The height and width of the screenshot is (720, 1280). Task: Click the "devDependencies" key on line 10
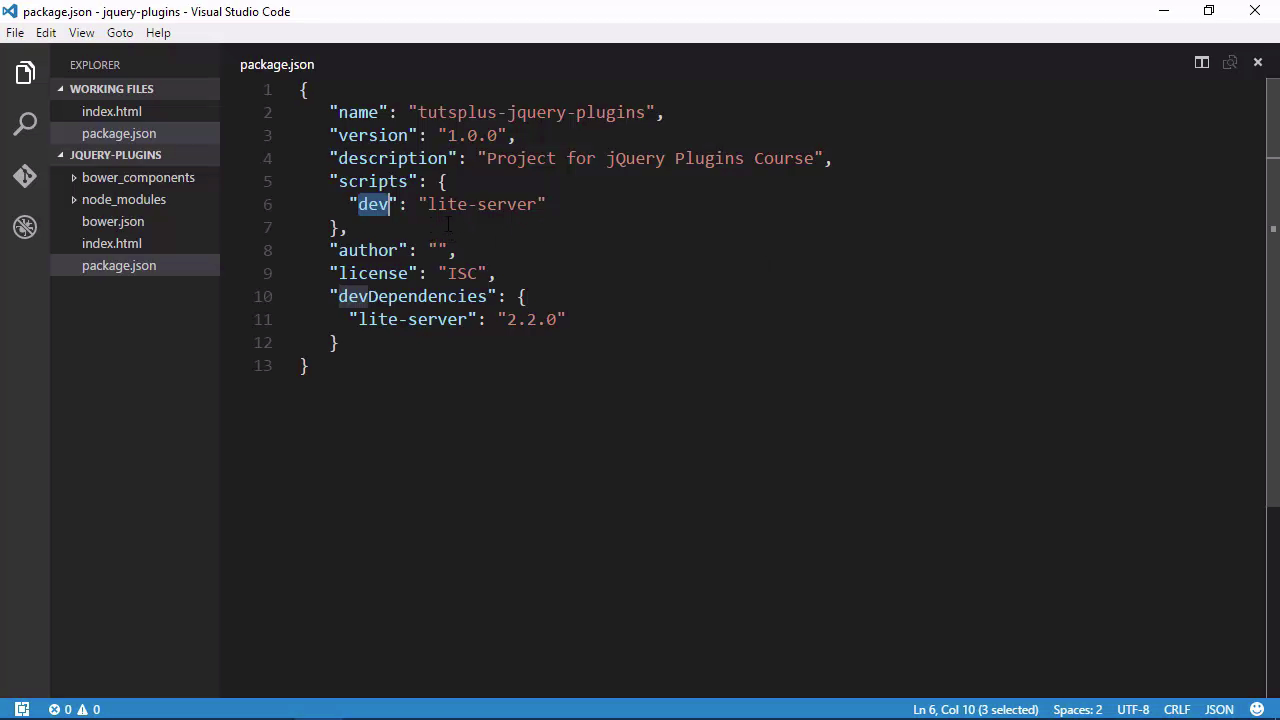[413, 296]
